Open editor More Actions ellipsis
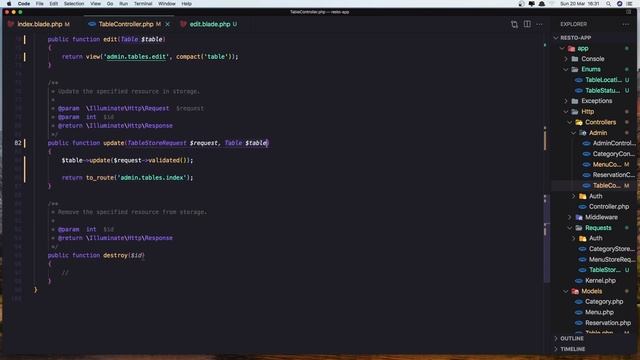640x360 pixels. (x=540, y=24)
